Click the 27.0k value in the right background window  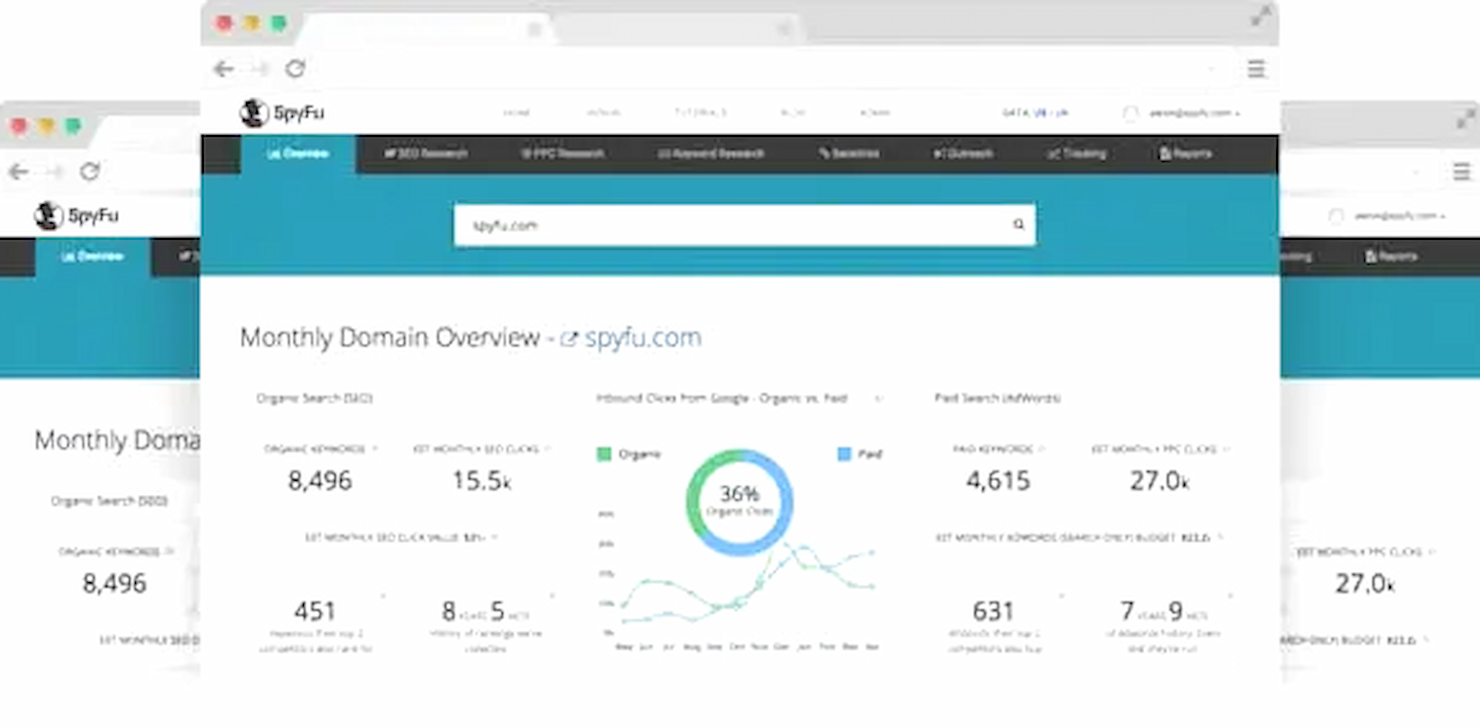pyautogui.click(x=1366, y=583)
